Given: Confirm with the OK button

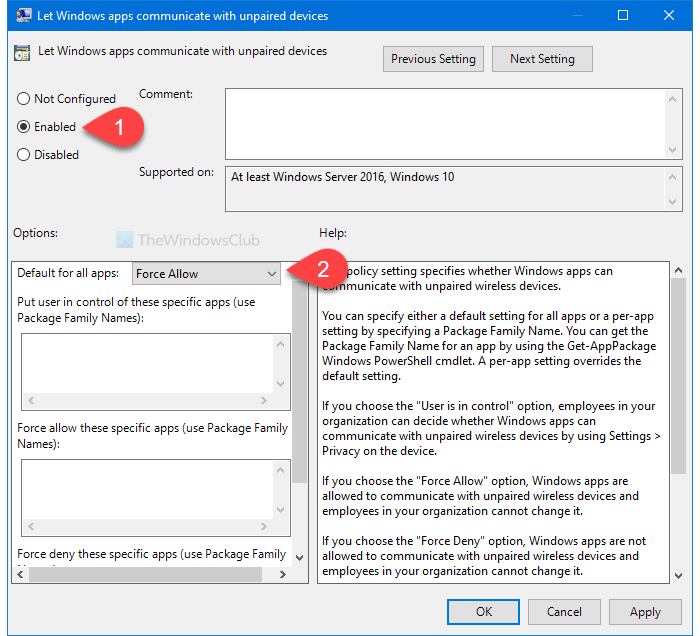Looking at the screenshot, I should point(483,611).
